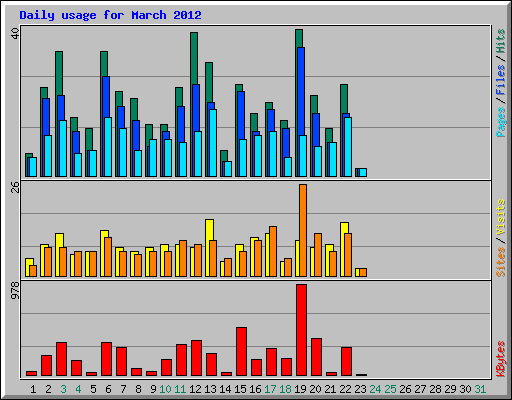Image resolution: width=512 pixels, height=400 pixels.
Task: Click day label '29' on the x-axis
Action: pos(450,389)
